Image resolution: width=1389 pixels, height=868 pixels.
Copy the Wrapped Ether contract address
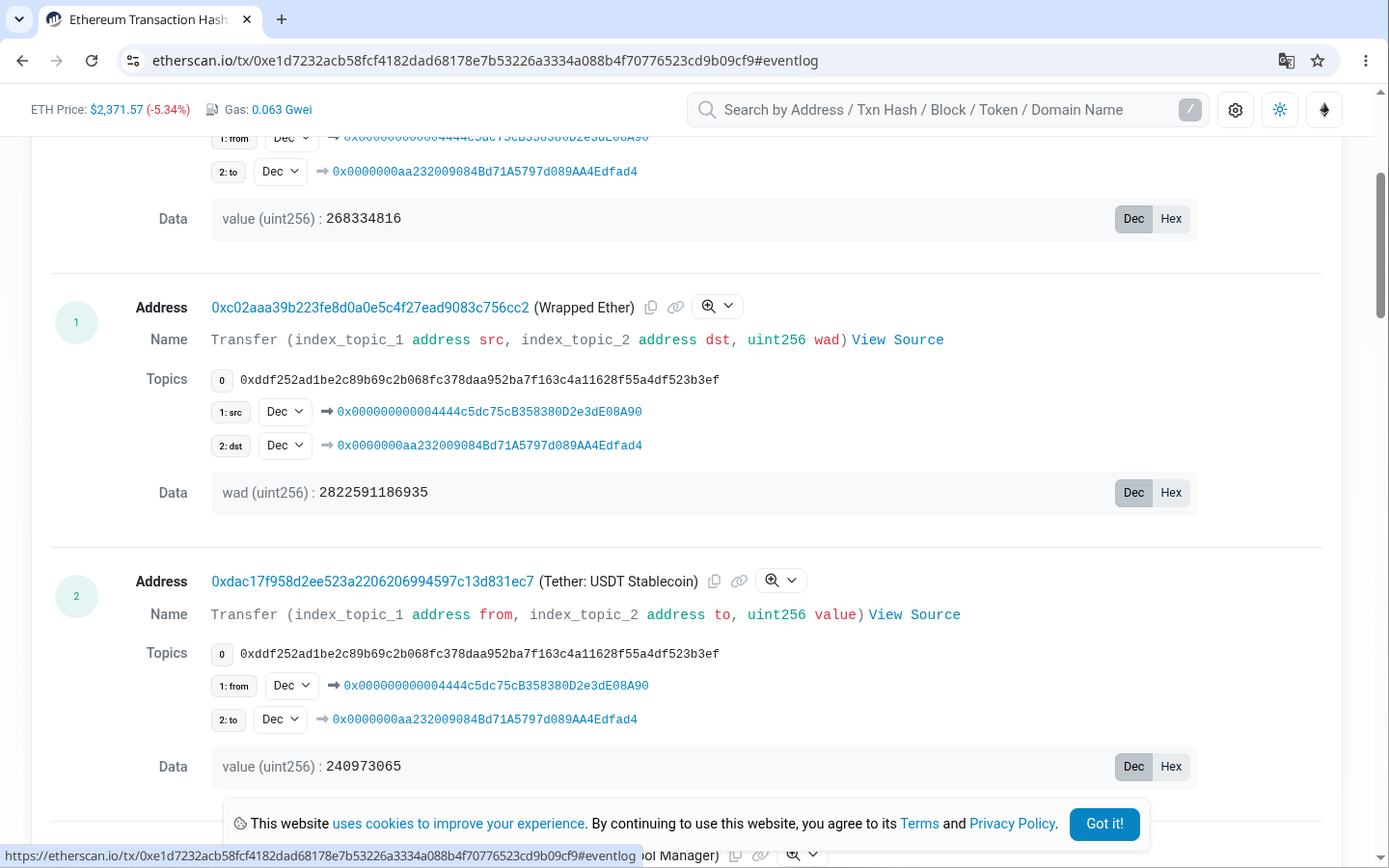651,308
